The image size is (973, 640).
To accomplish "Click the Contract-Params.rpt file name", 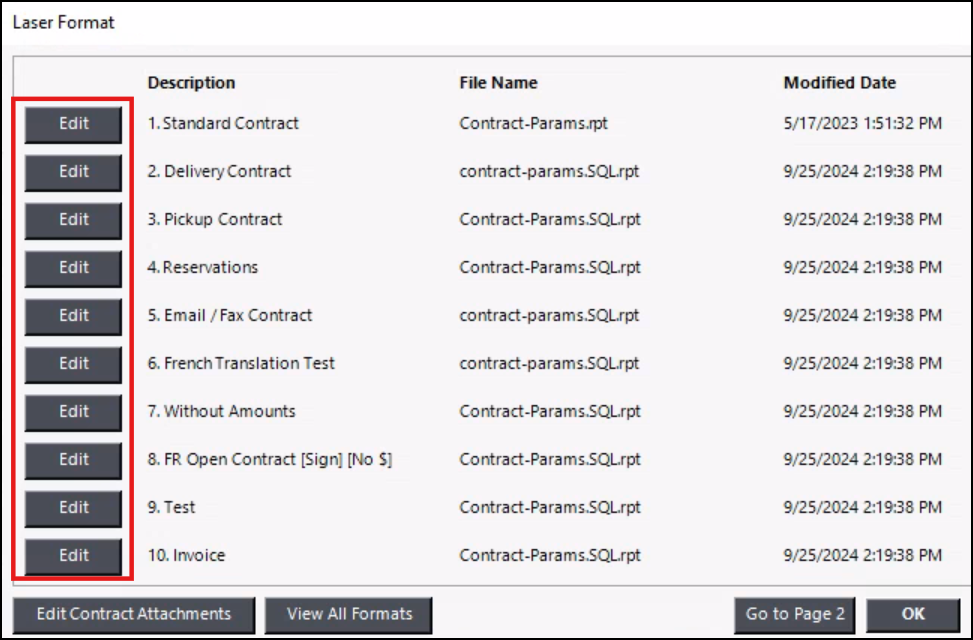I will 533,124.
